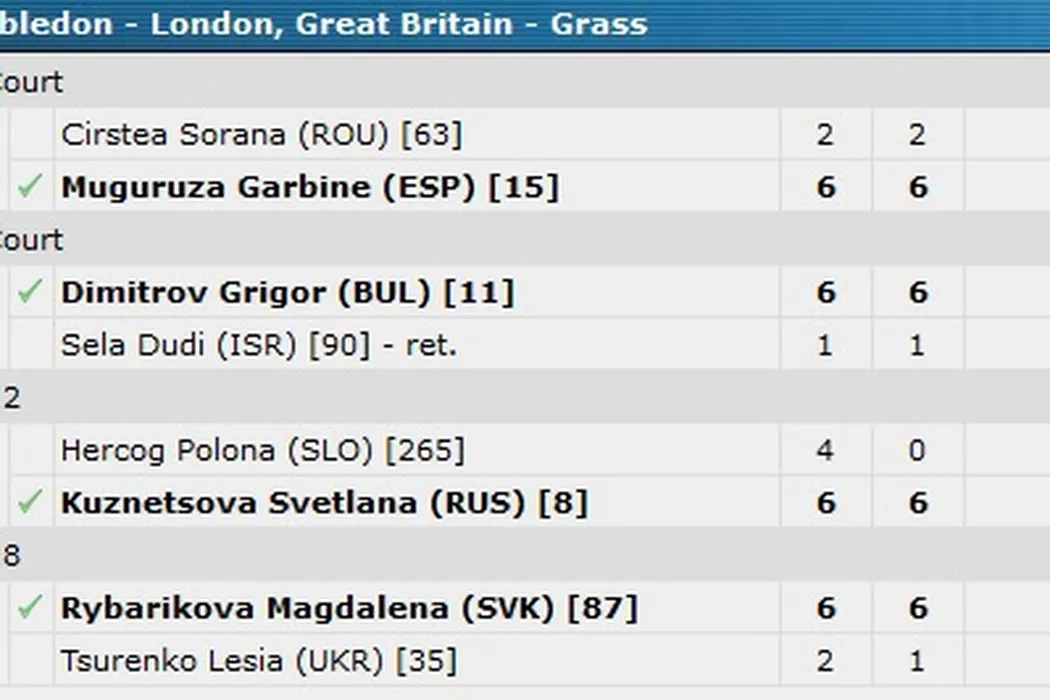This screenshot has height=700, width=1050.
Task: Click Sela Dudi's first set score
Action: [x=825, y=345]
